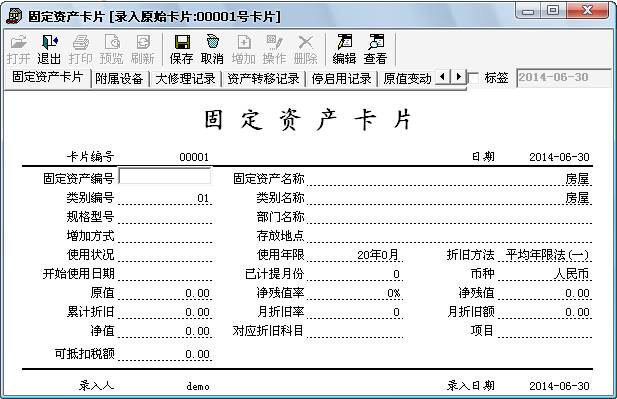
Task: Click the 类别名称 field showing 房屋
Action: pyautogui.click(x=449, y=198)
